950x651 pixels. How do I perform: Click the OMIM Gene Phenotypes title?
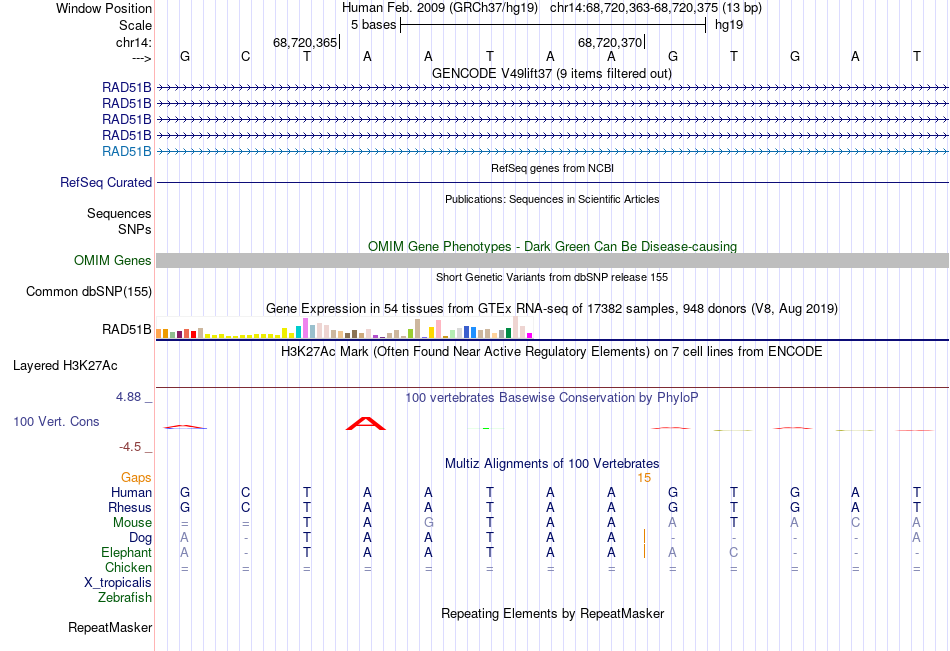point(552,247)
